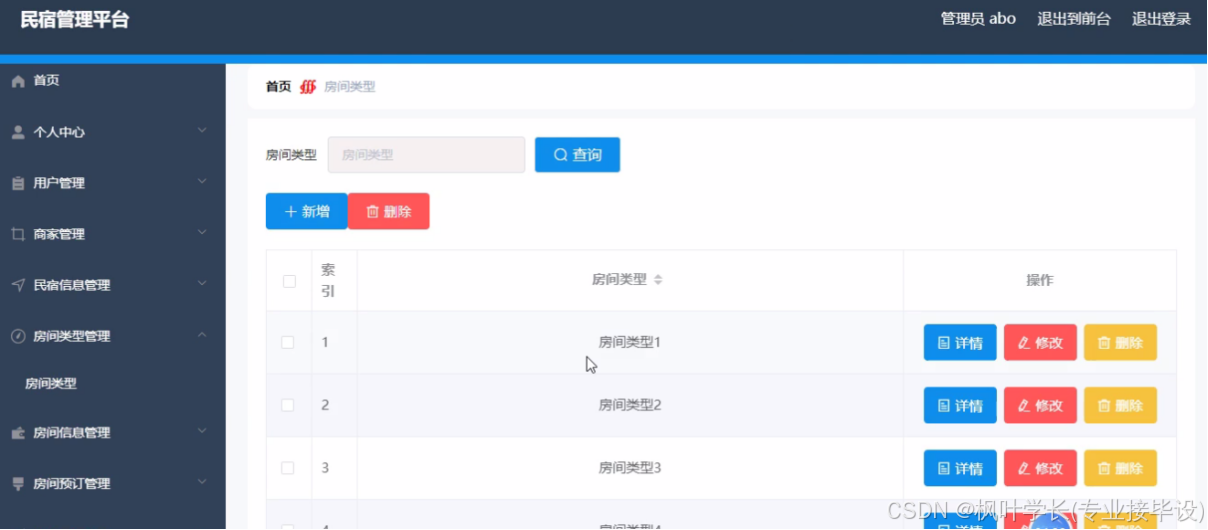Focus the 房间类型 search input field
Image resolution: width=1208 pixels, height=530 pixels.
[x=426, y=155]
